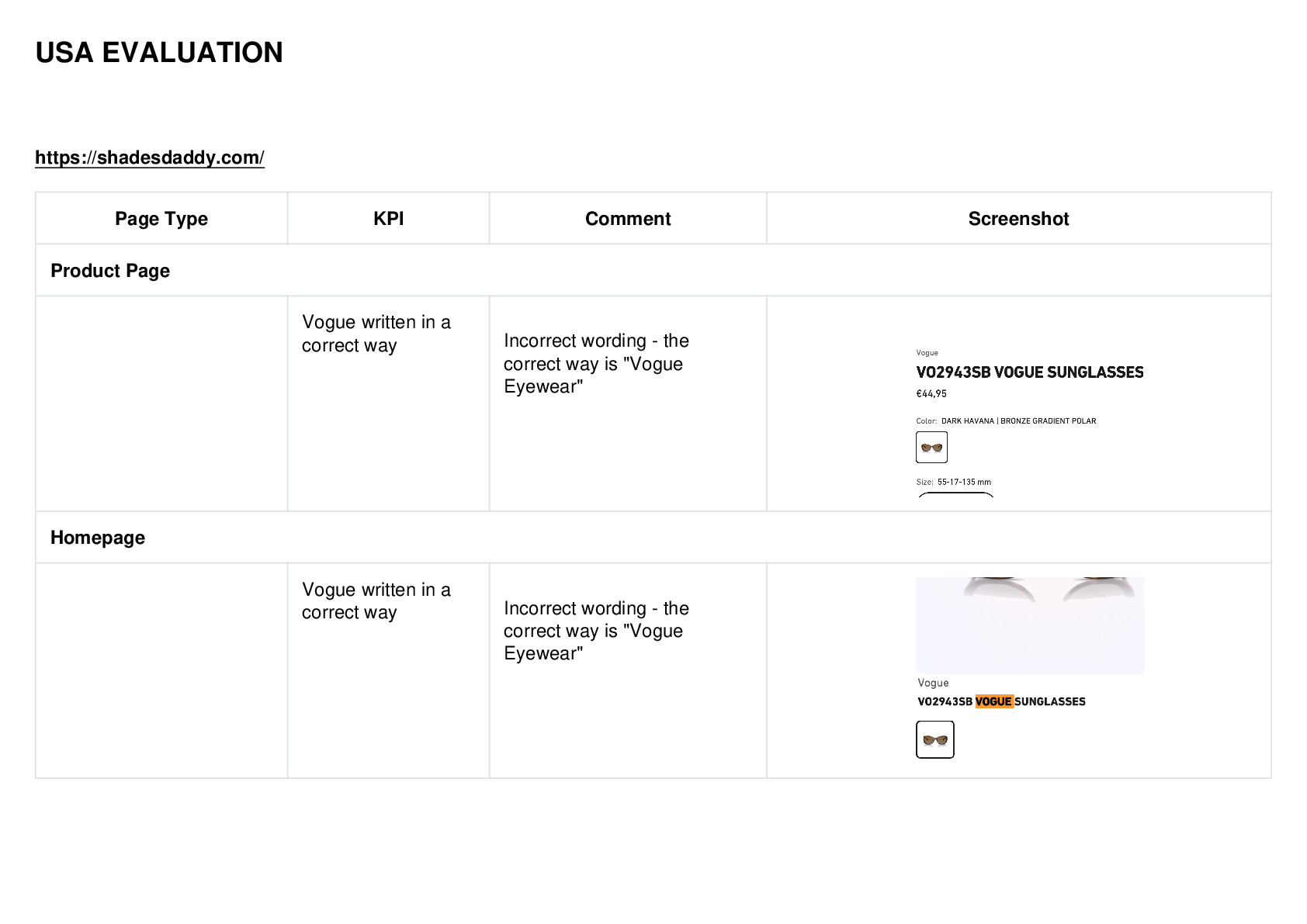This screenshot has width=1307, height=924.
Task: Click the sunglasses thumbnail in homepage screenshot
Action: (x=935, y=739)
